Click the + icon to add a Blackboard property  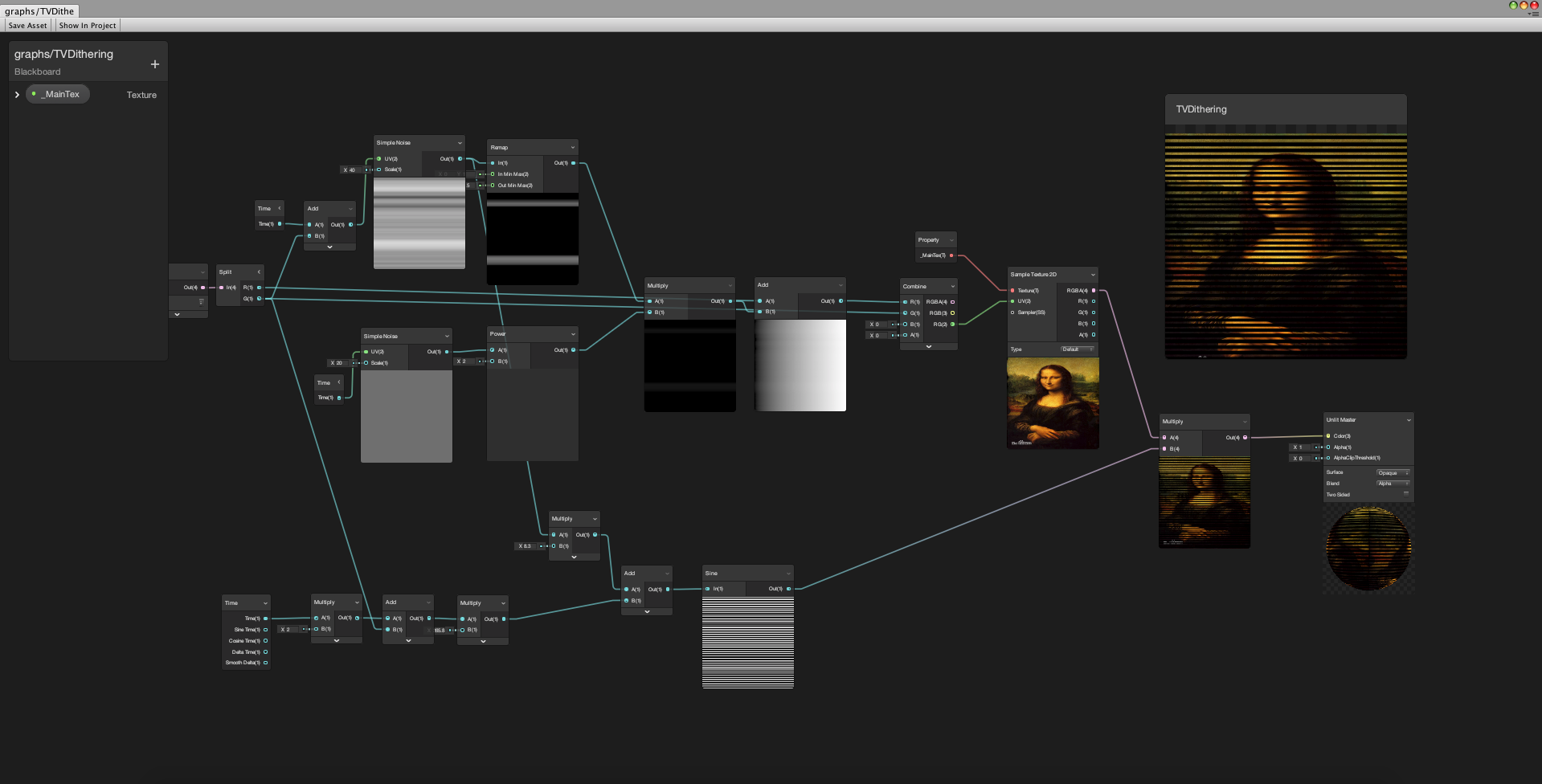tap(154, 63)
